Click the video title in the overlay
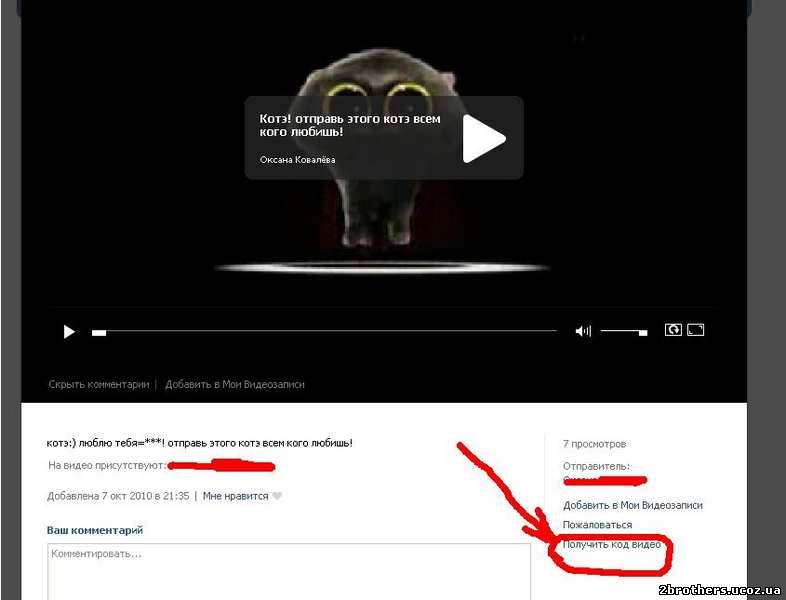Screen dimensions: 786x600 tap(350, 125)
